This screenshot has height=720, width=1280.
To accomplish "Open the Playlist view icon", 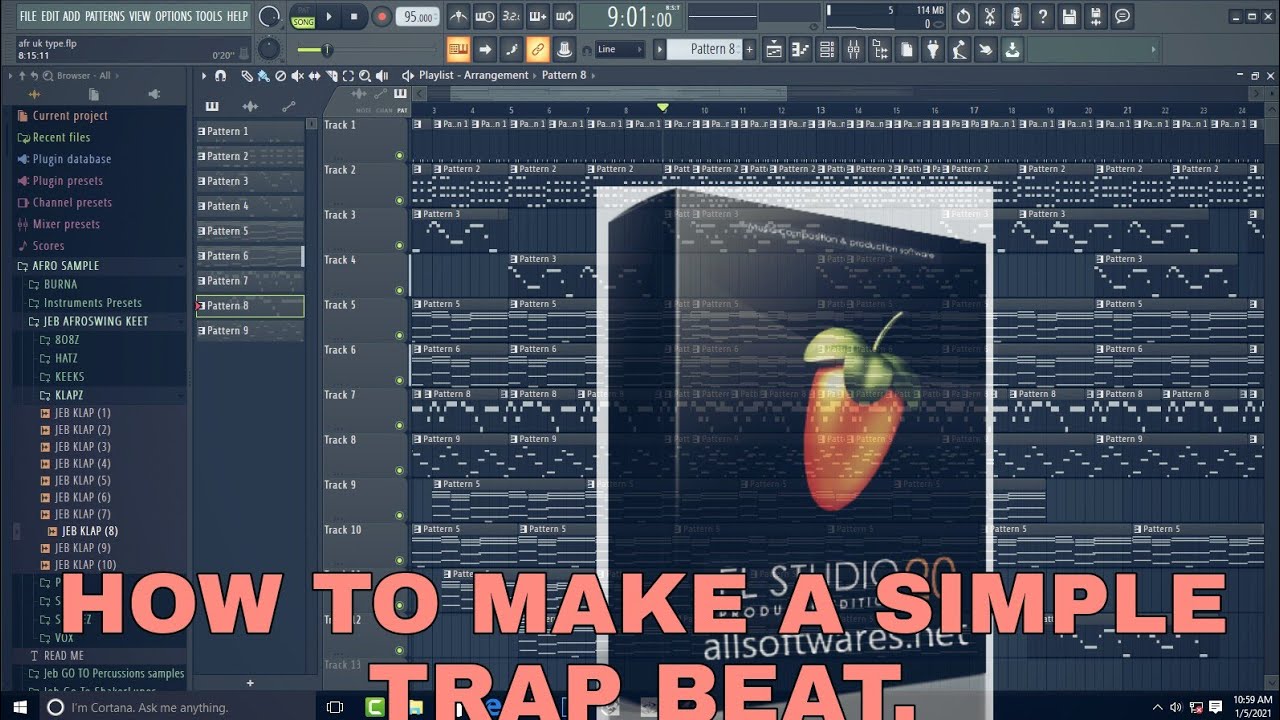I will tap(773, 49).
